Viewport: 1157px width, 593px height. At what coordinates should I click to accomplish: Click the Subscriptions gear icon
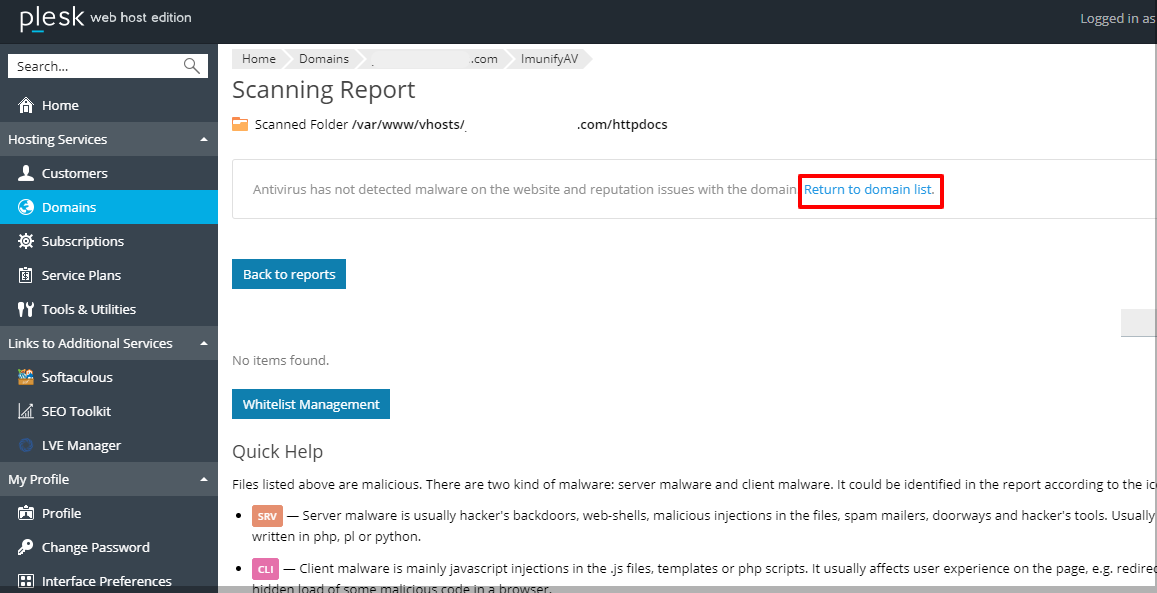[x=26, y=241]
